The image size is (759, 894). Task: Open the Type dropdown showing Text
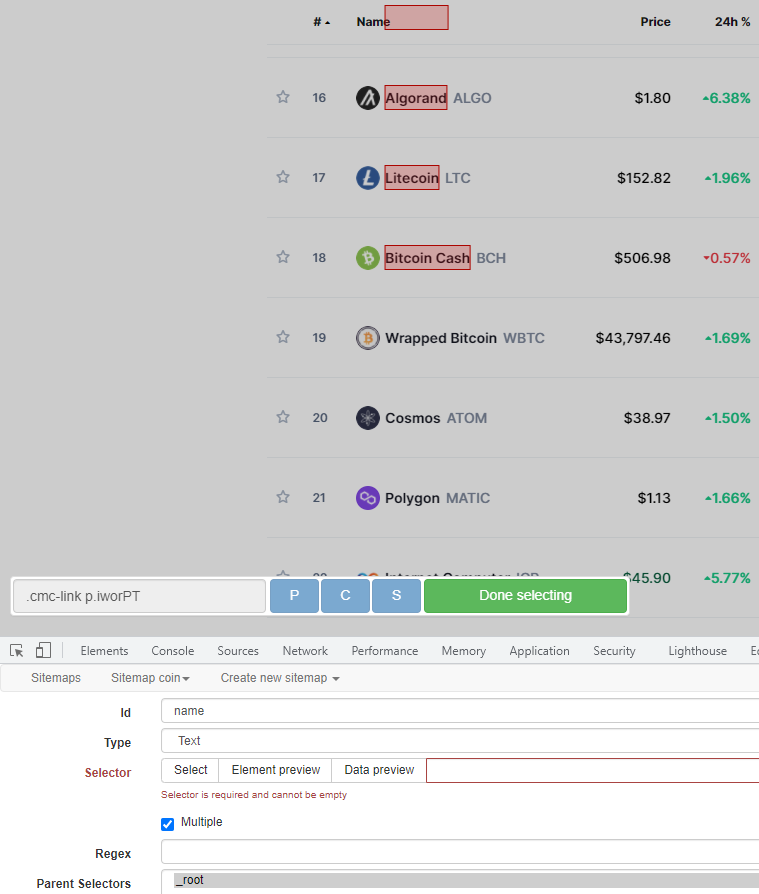pyautogui.click(x=460, y=741)
